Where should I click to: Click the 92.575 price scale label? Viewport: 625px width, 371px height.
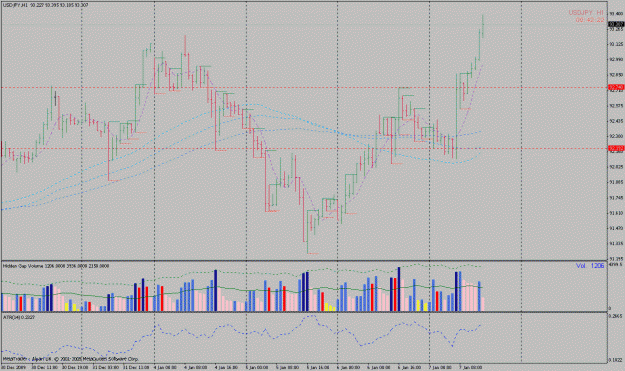point(616,106)
